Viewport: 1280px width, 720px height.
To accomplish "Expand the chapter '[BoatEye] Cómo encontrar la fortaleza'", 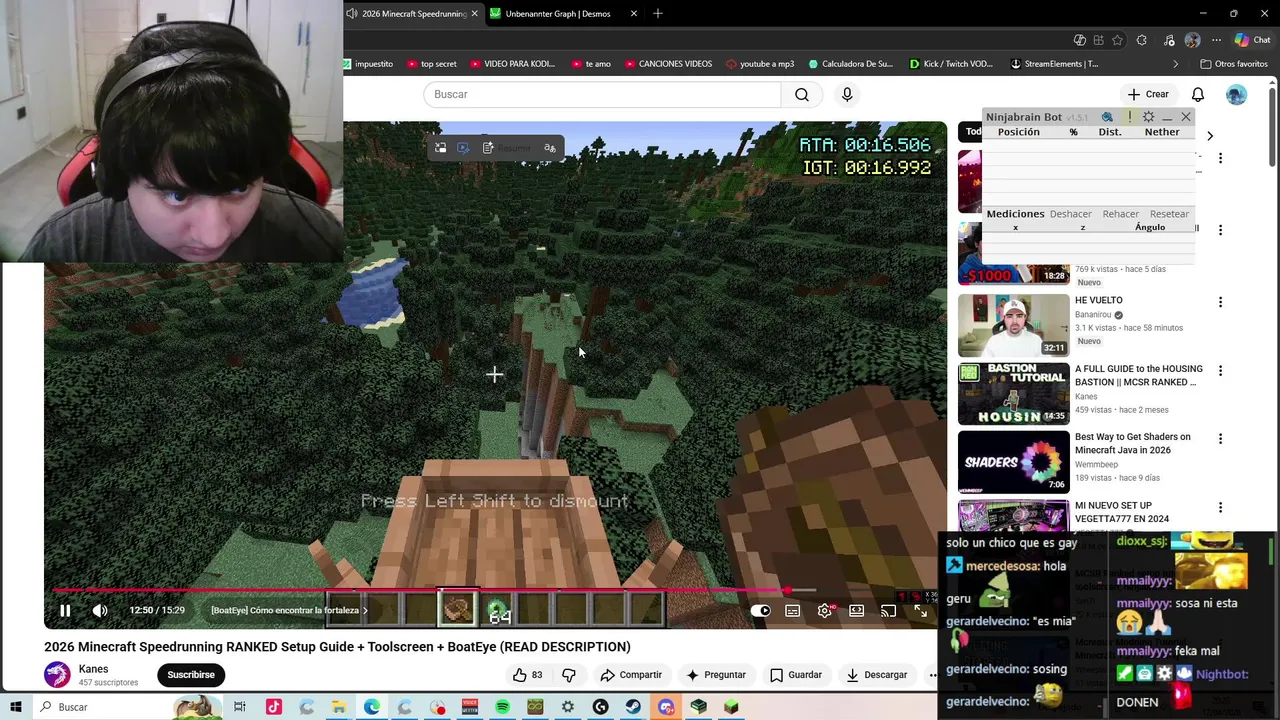I will pos(289,610).
